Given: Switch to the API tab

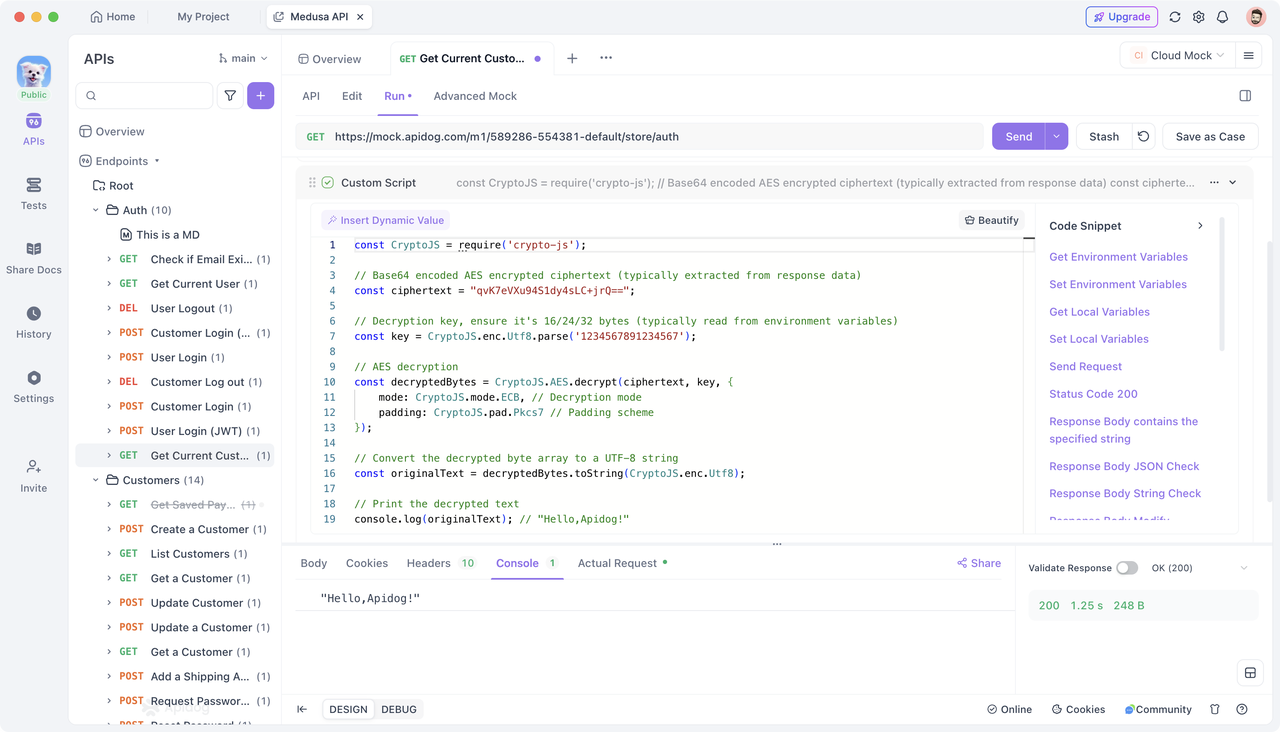Looking at the screenshot, I should click(x=311, y=96).
